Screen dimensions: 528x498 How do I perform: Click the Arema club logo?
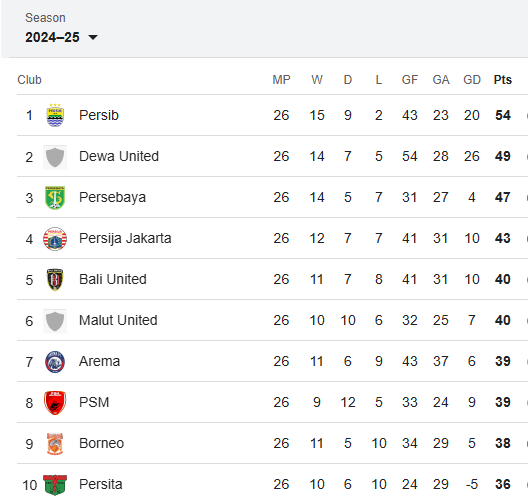(55, 362)
